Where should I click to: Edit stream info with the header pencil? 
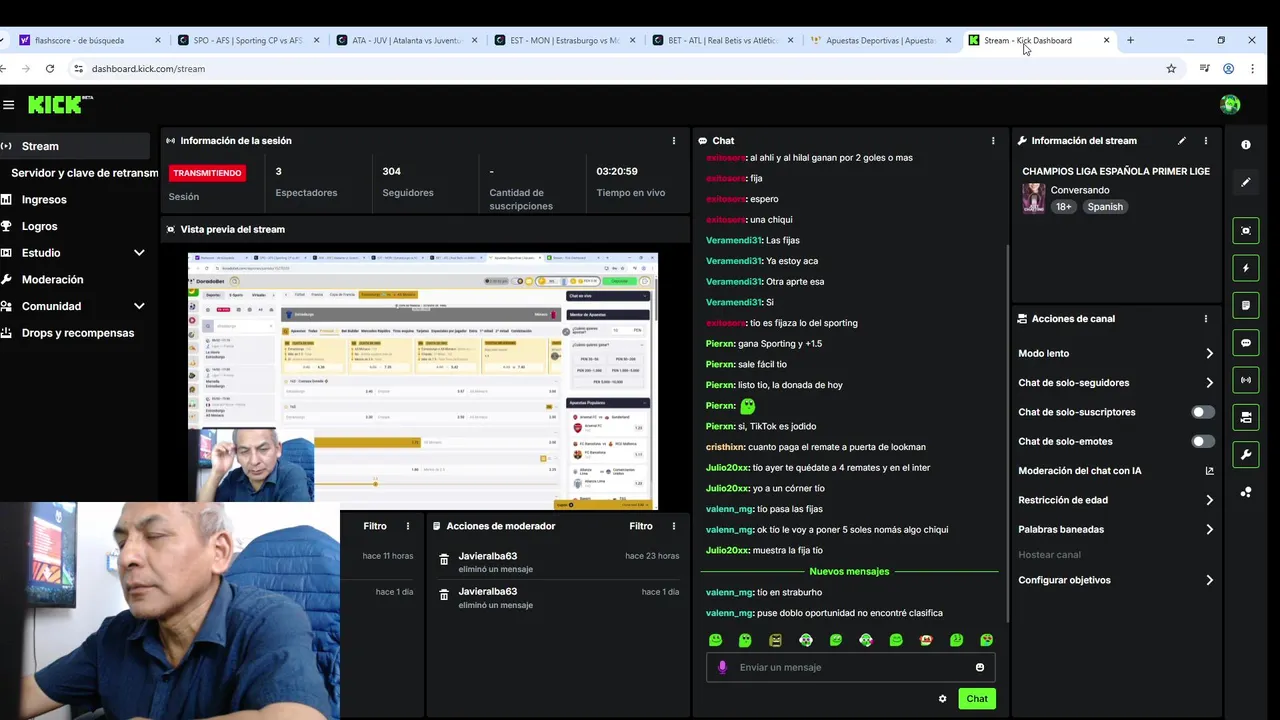[x=1182, y=141]
